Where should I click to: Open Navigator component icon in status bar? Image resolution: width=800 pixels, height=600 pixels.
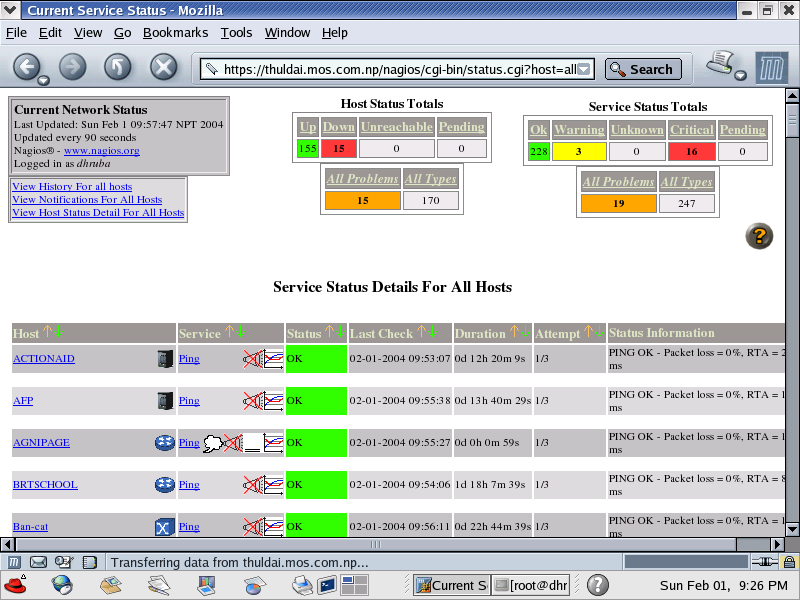tap(14, 562)
